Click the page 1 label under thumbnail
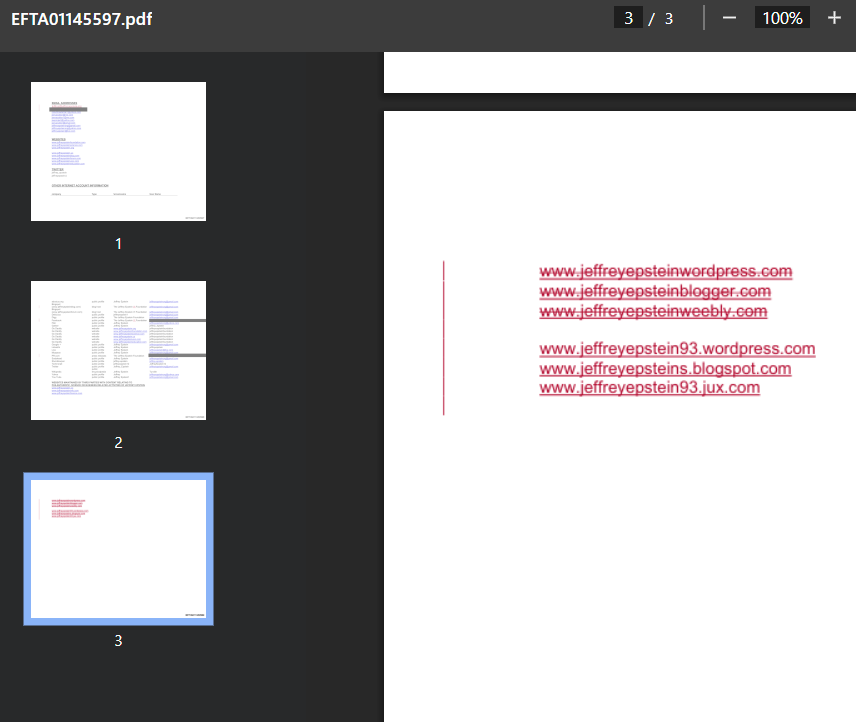This screenshot has height=722, width=856. [x=118, y=244]
